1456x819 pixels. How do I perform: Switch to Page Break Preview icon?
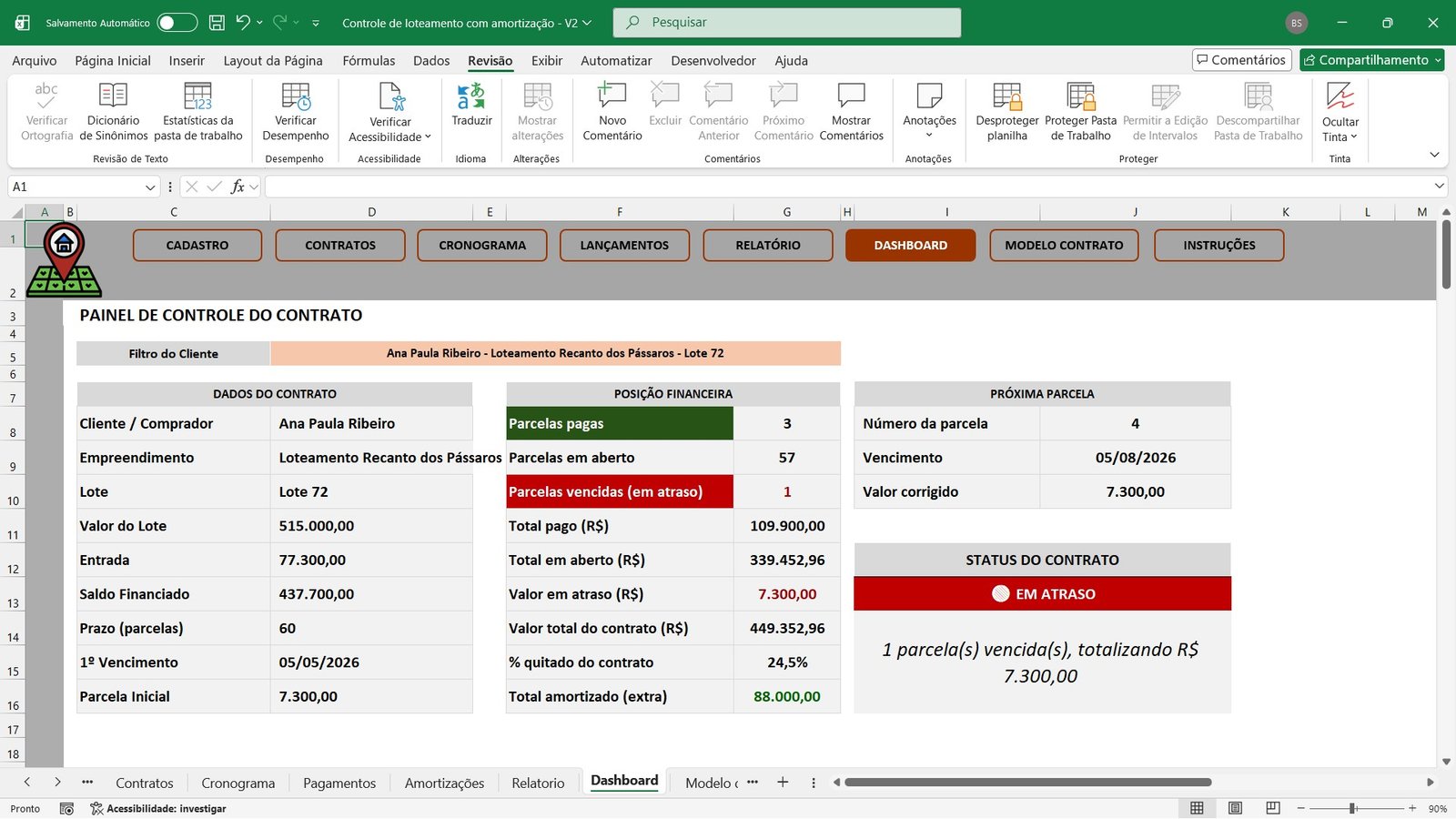pyautogui.click(x=1273, y=808)
